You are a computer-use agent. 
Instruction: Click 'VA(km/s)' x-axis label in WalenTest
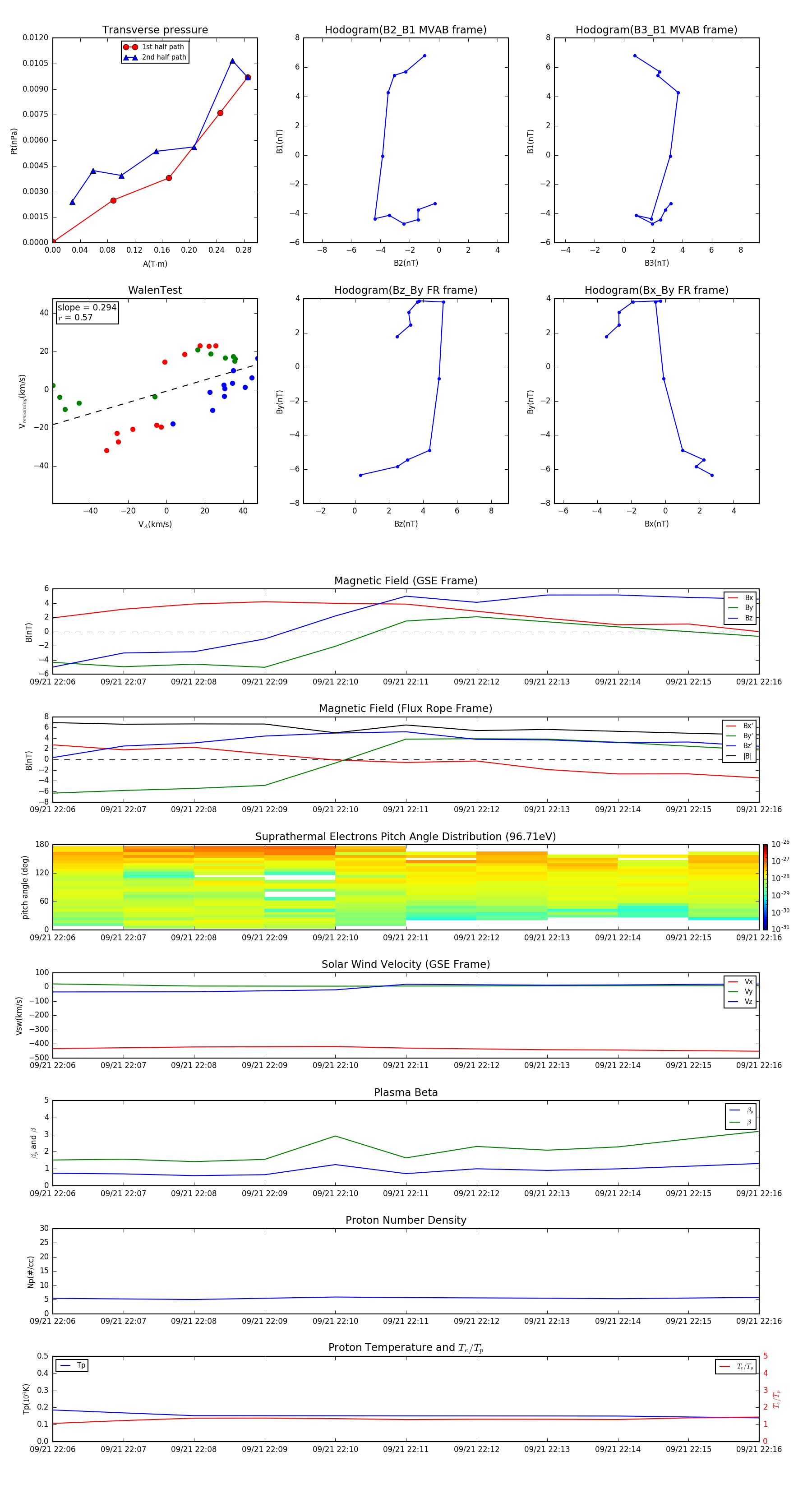[155, 524]
